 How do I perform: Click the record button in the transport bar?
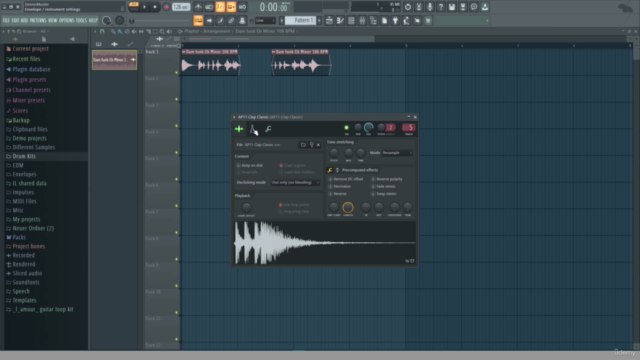point(166,7)
